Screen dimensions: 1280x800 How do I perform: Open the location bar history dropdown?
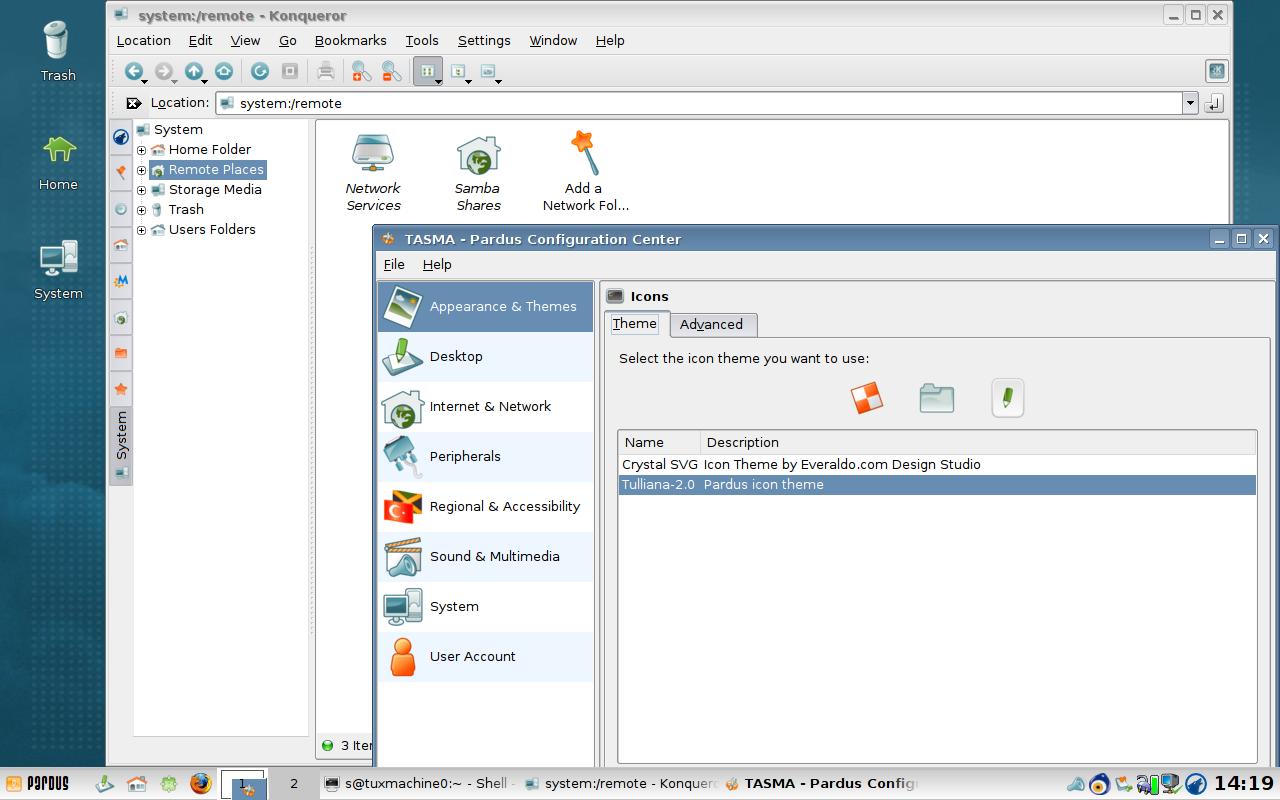(1190, 103)
